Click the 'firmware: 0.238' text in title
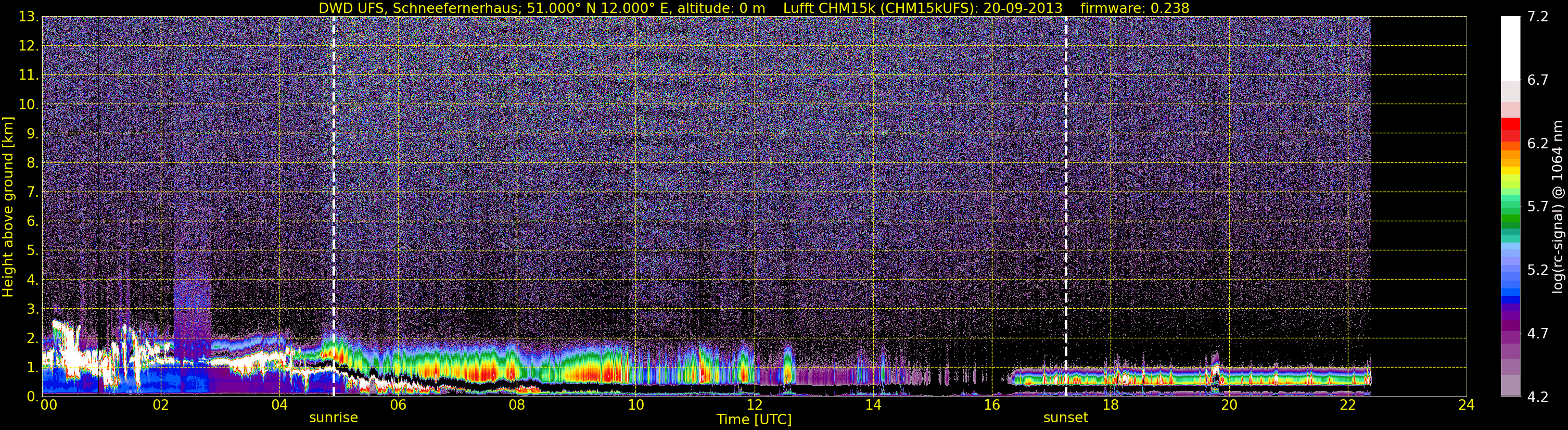The image size is (1568, 430). click(x=1134, y=8)
